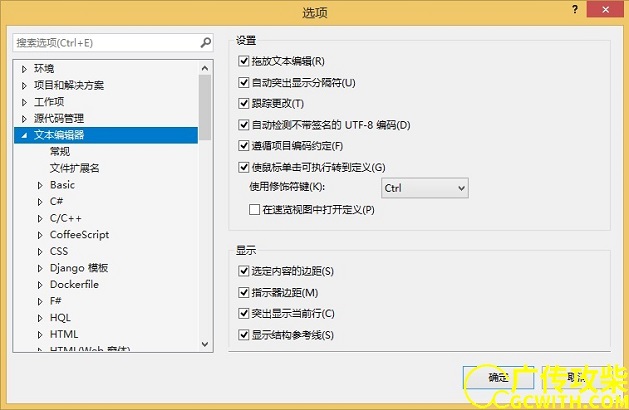Screen dimensions: 629x410
Task: Expand the HTML node
Action: [x=40, y=335]
